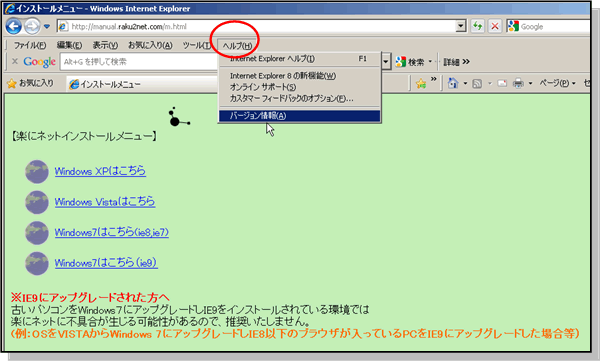Click the browser Back arrow button
Screen dimensions: 601x361
click(14, 26)
